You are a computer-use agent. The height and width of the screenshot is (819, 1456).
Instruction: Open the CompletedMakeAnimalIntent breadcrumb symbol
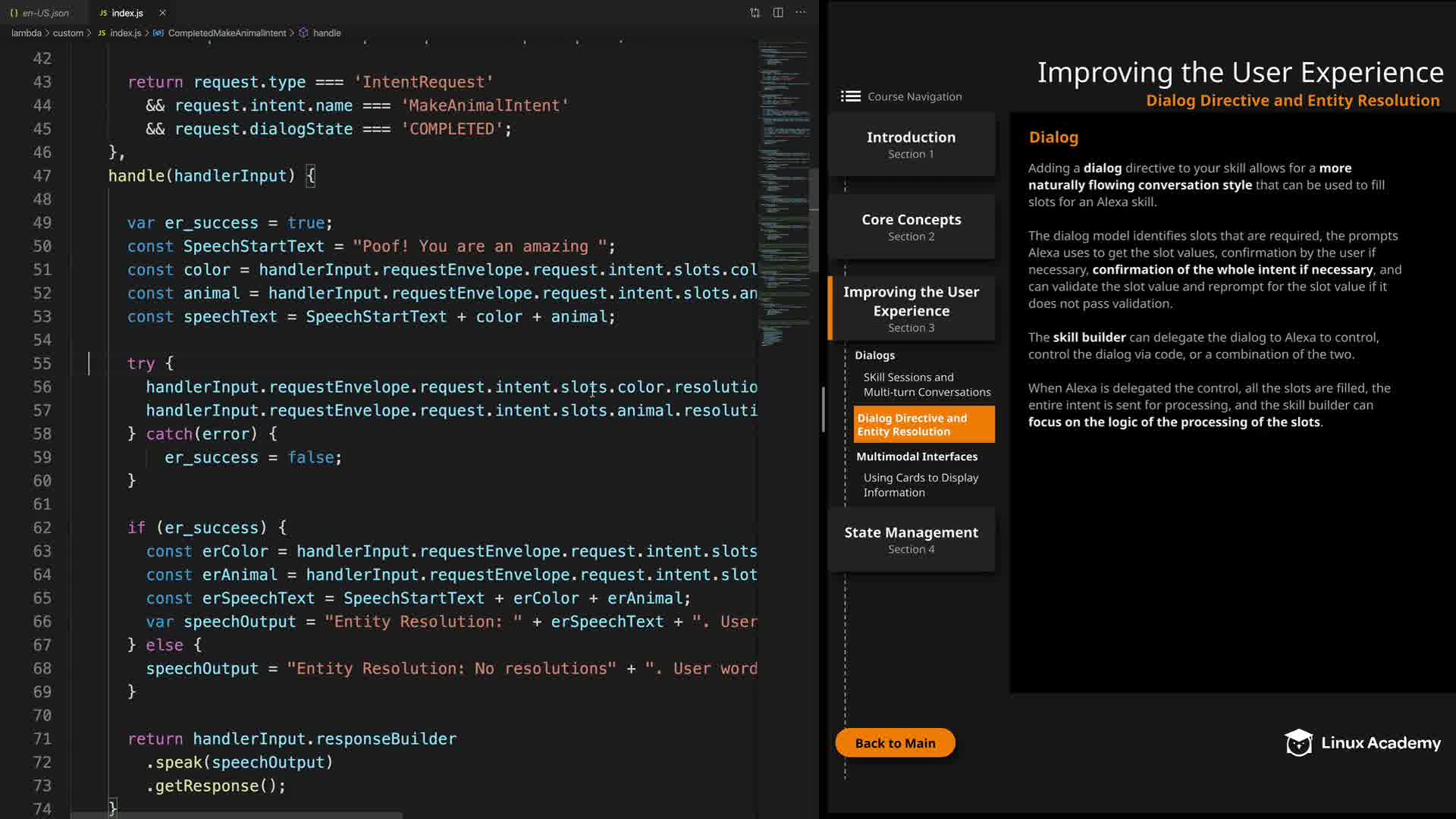226,33
